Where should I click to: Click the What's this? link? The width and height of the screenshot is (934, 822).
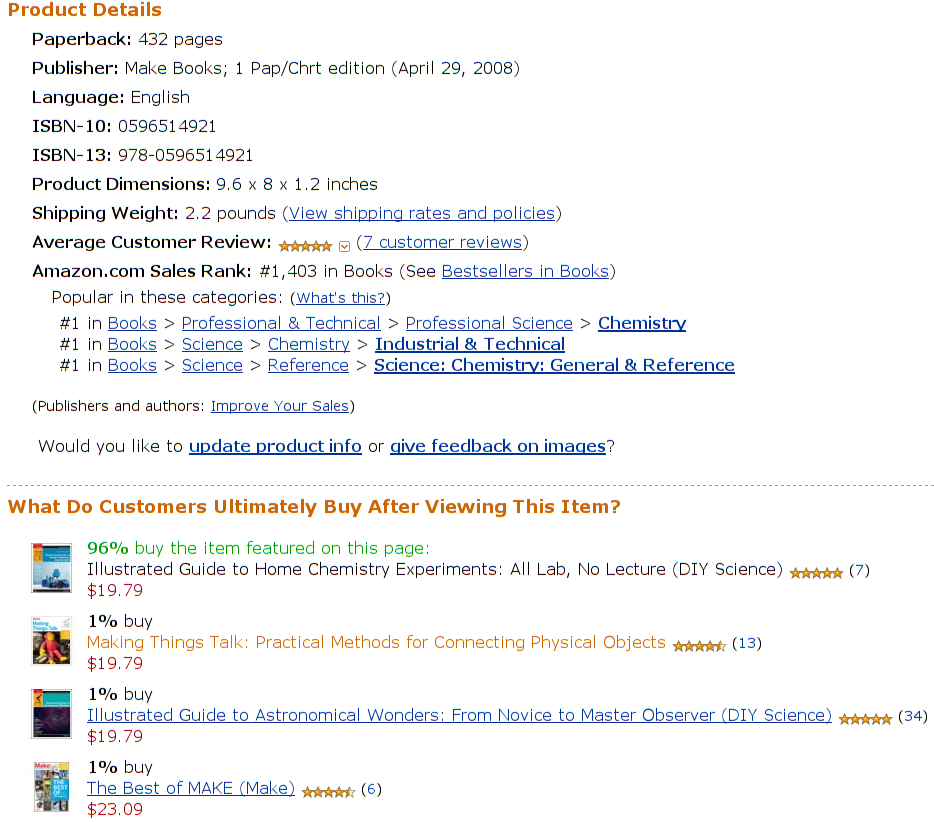[340, 298]
